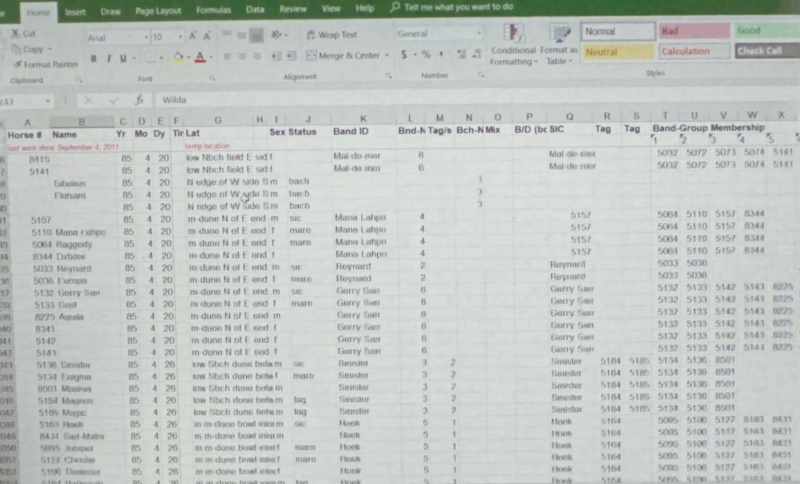Confirm formula entry with checkmark icon

113,100
